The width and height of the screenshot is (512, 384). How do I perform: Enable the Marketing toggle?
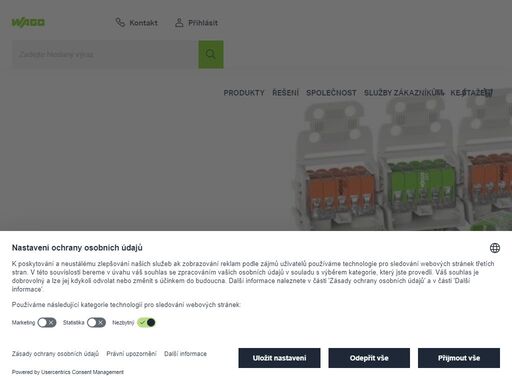[47, 323]
